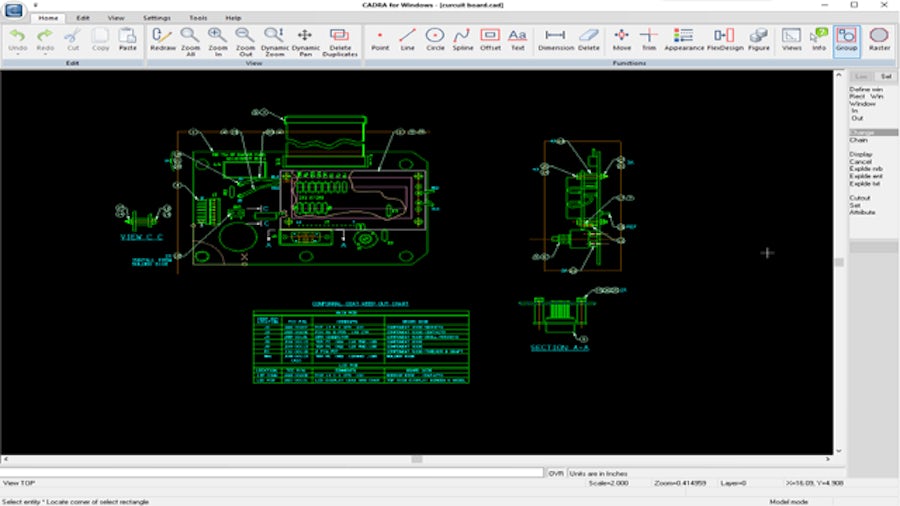Choose Window option in side menu

[x=863, y=104]
